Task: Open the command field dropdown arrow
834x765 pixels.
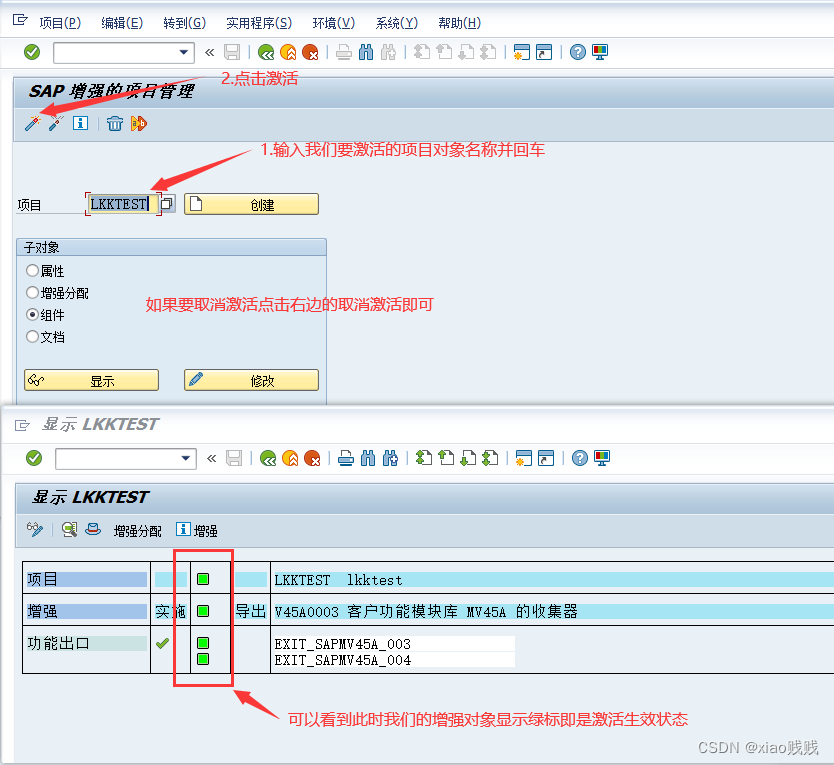Action: point(185,51)
